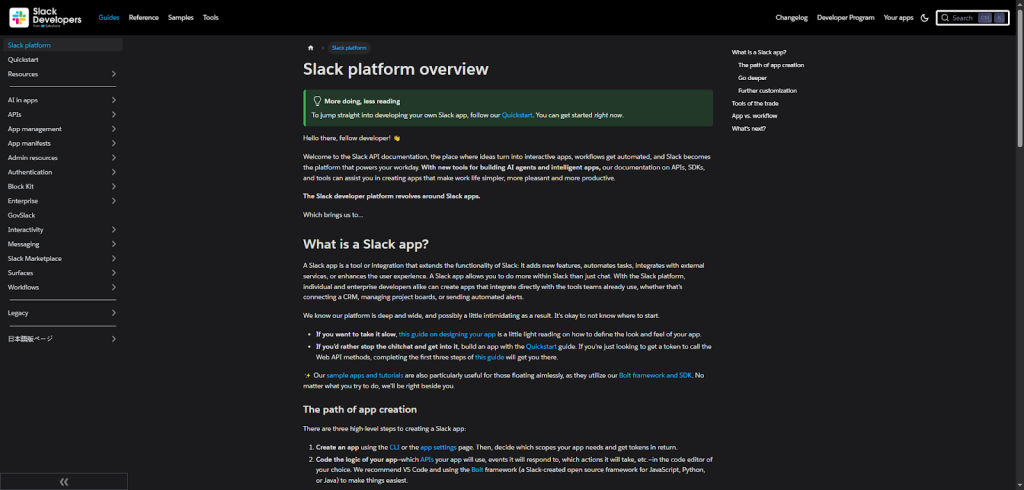Expand the Block Kit chevron

pyautogui.click(x=114, y=186)
